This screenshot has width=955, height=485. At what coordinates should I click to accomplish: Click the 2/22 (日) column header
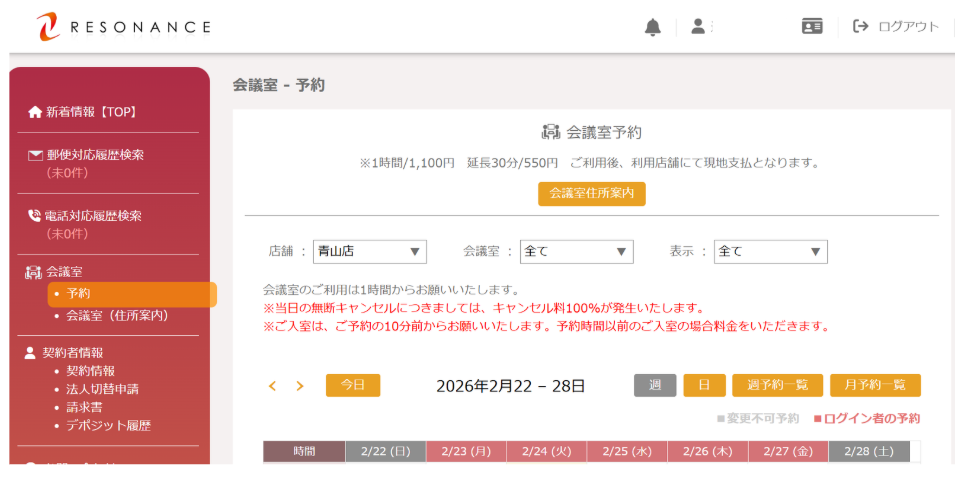(x=386, y=452)
